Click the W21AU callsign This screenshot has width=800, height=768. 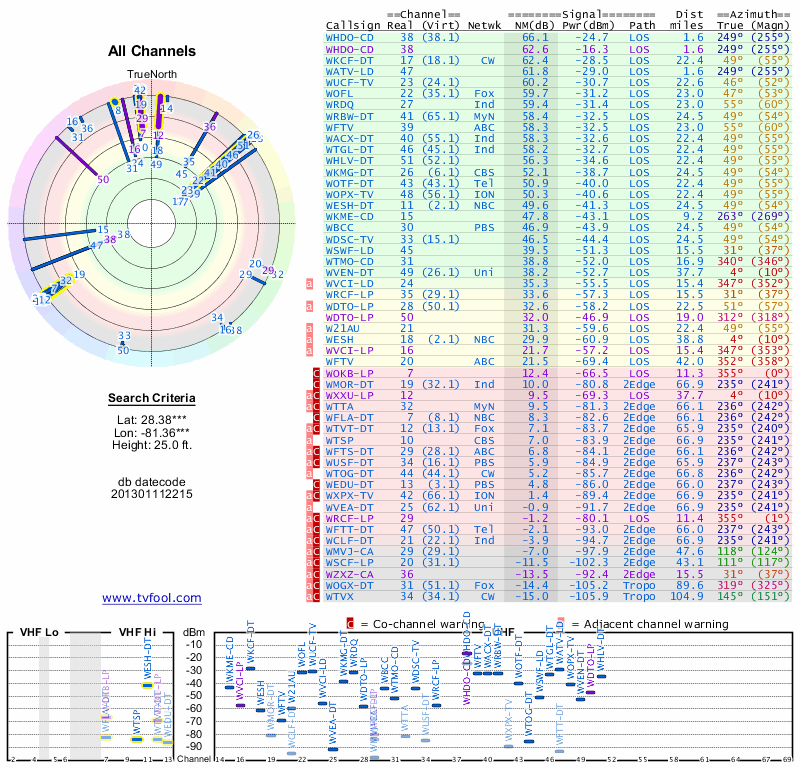(x=343, y=328)
